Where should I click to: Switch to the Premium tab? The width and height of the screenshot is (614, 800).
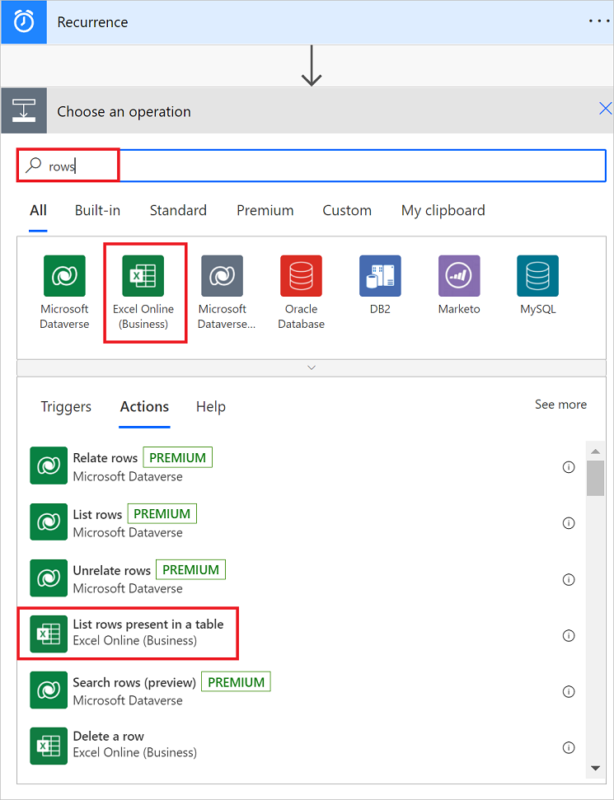point(265,210)
